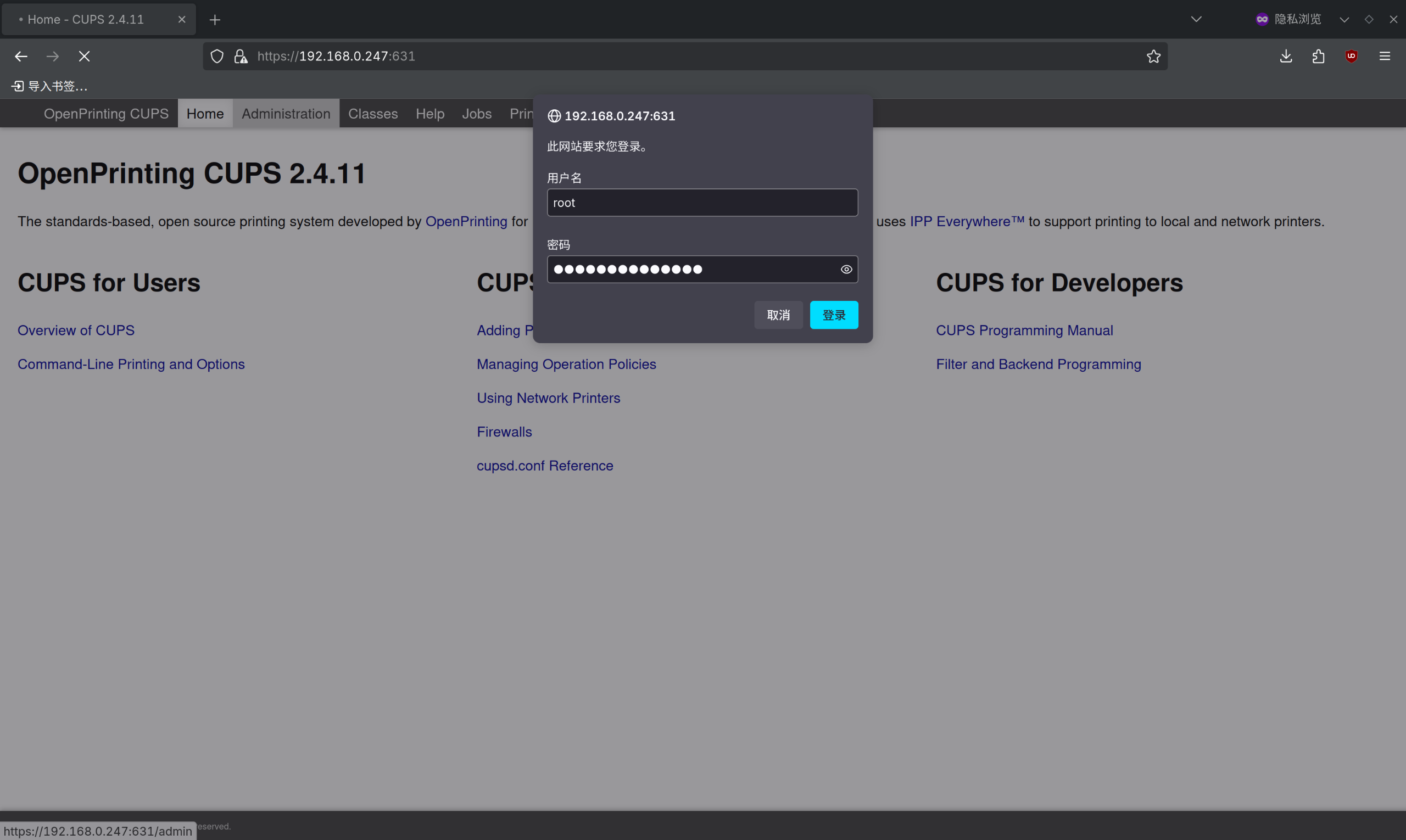1406x840 pixels.
Task: View site security lock warning
Action: 241,56
